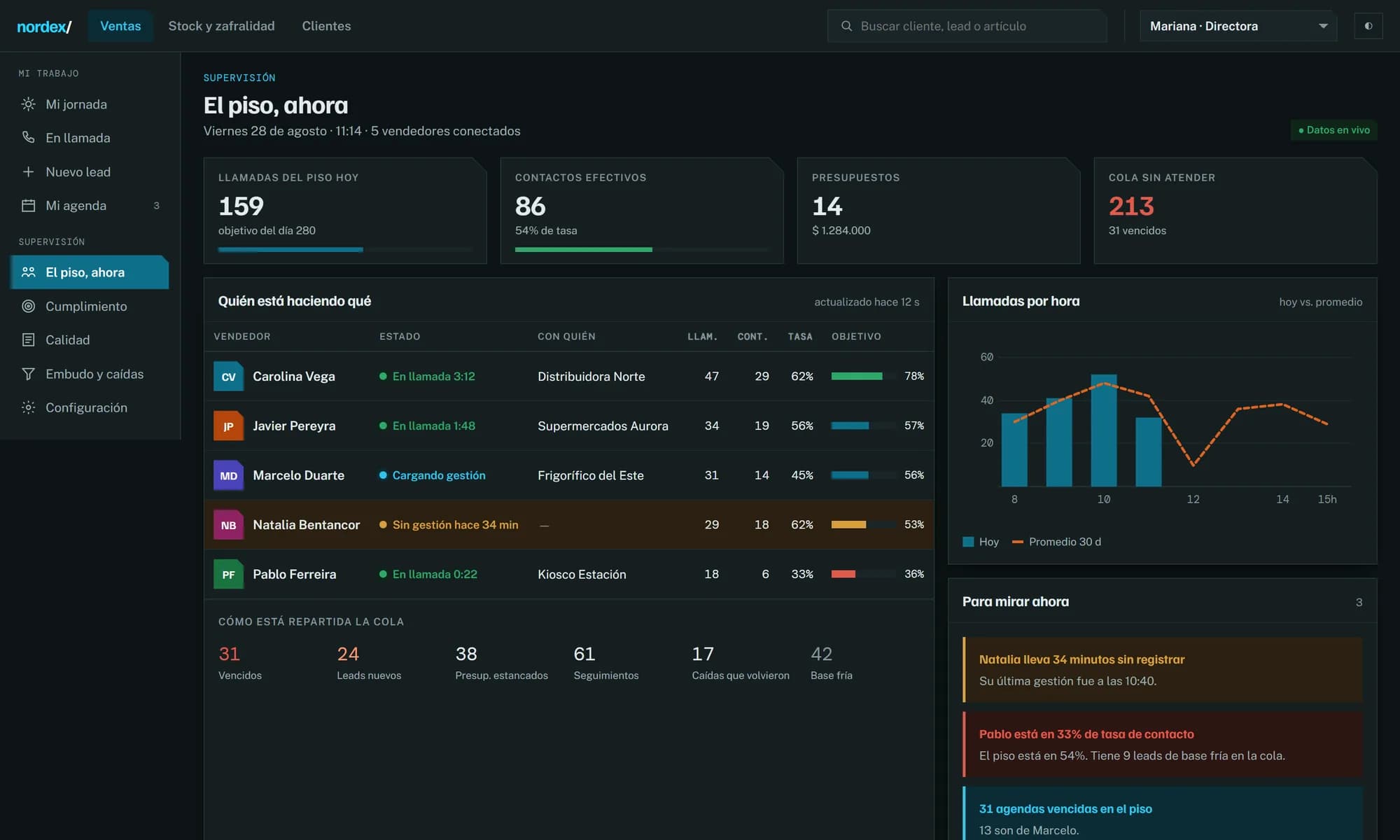Viewport: 1400px width, 840px height.
Task: Open the 31 agendas vencidas alert
Action: (x=1162, y=814)
